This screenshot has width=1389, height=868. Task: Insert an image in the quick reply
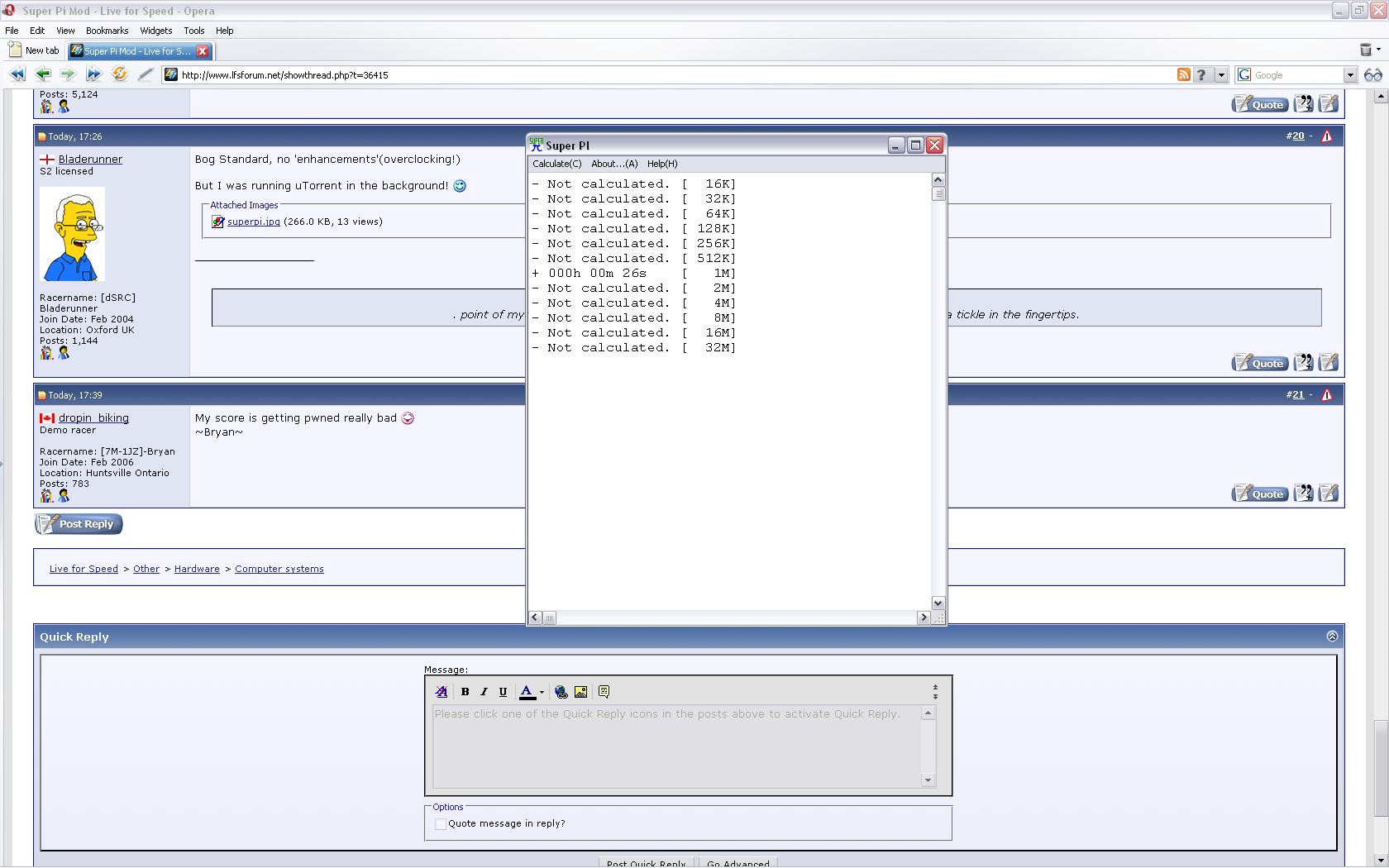point(580,692)
